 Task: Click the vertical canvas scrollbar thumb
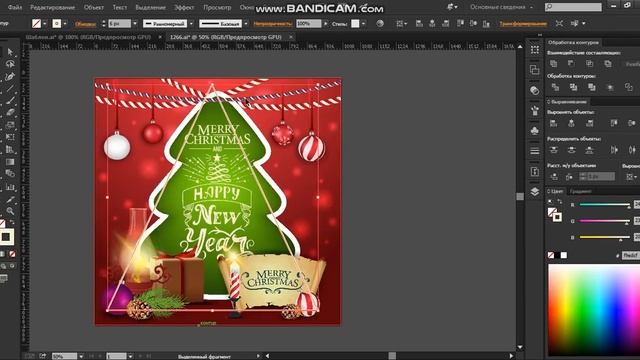(x=520, y=196)
